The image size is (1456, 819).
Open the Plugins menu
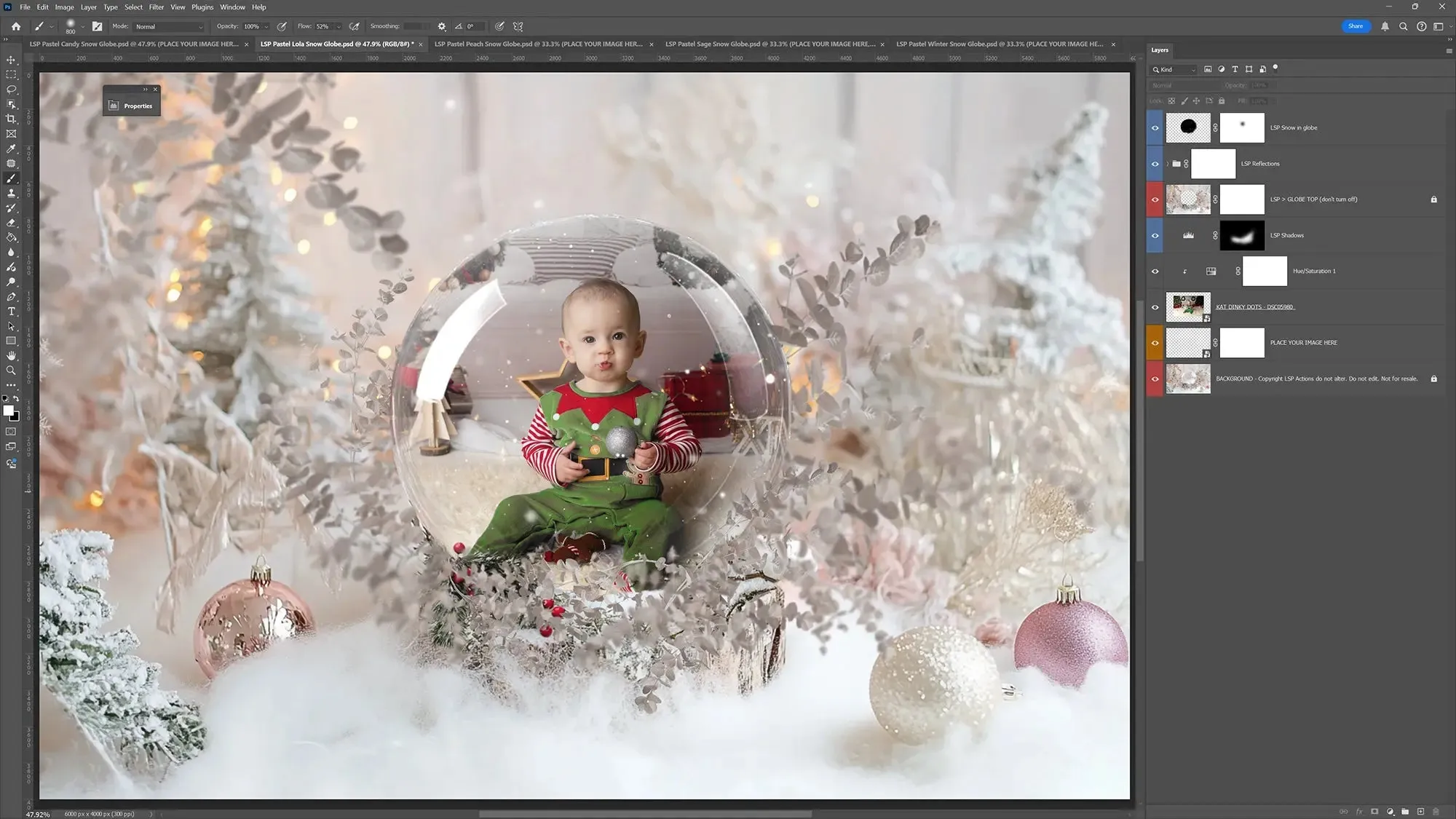(x=202, y=7)
